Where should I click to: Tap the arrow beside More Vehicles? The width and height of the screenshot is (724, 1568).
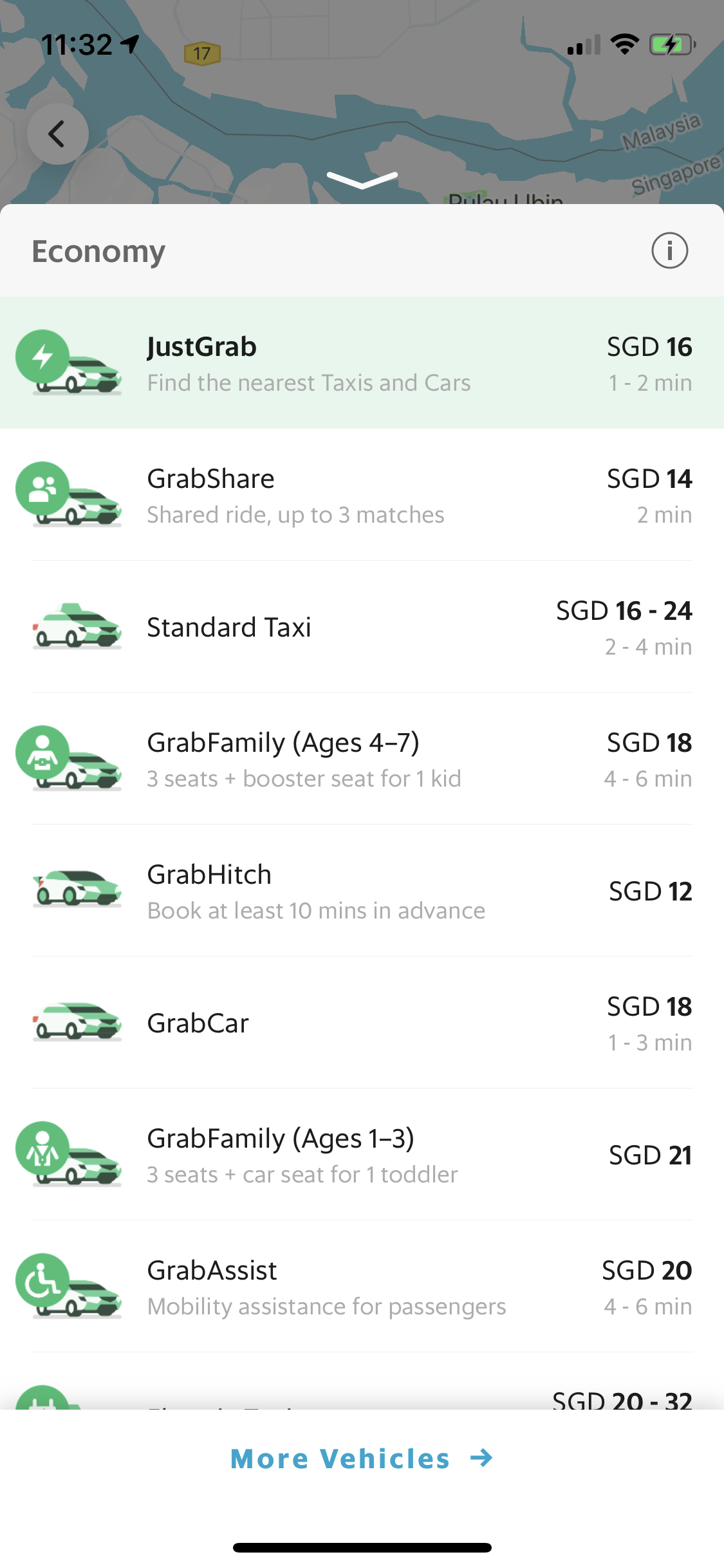coord(481,1458)
